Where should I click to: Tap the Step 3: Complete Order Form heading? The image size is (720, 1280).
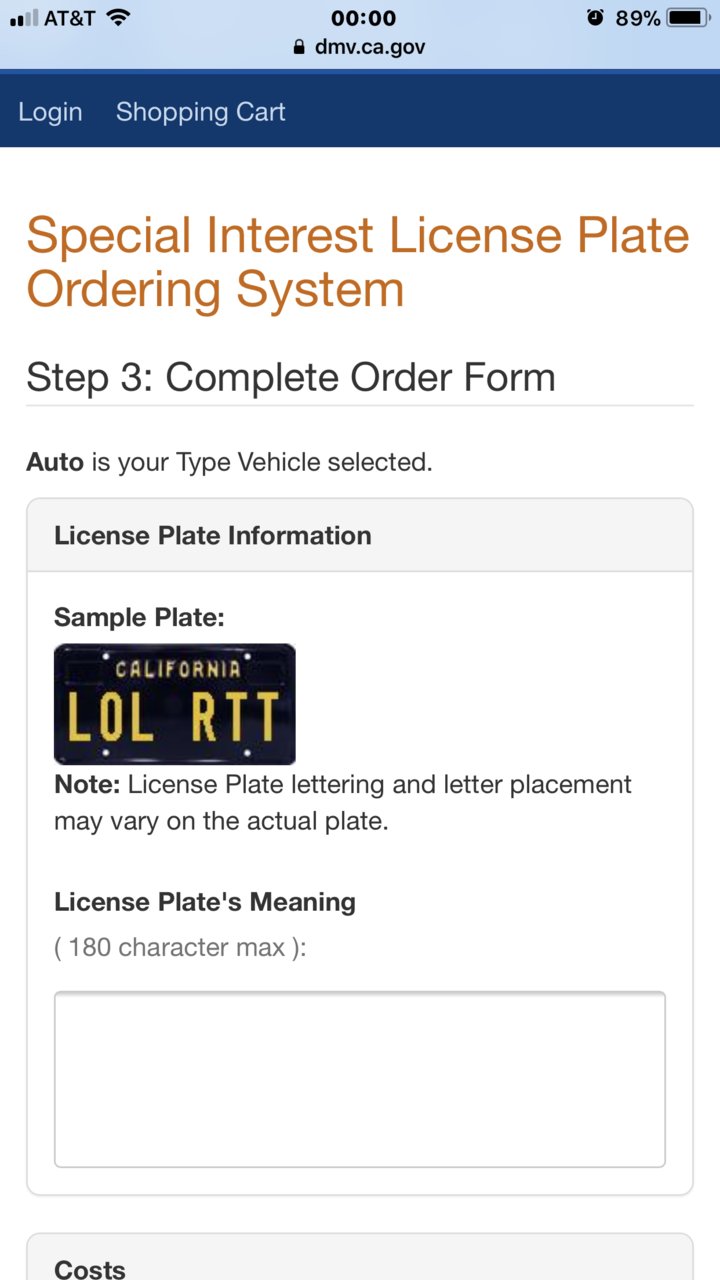coord(291,378)
